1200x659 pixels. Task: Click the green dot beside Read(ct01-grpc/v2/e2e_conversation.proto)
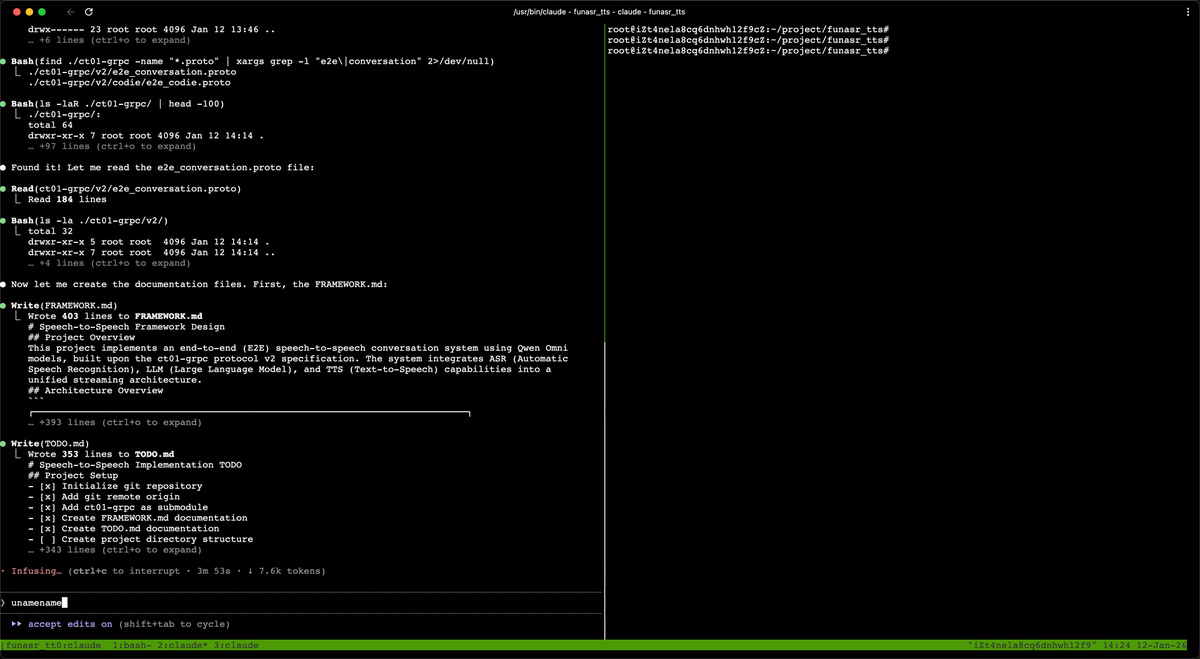click(x=4, y=189)
